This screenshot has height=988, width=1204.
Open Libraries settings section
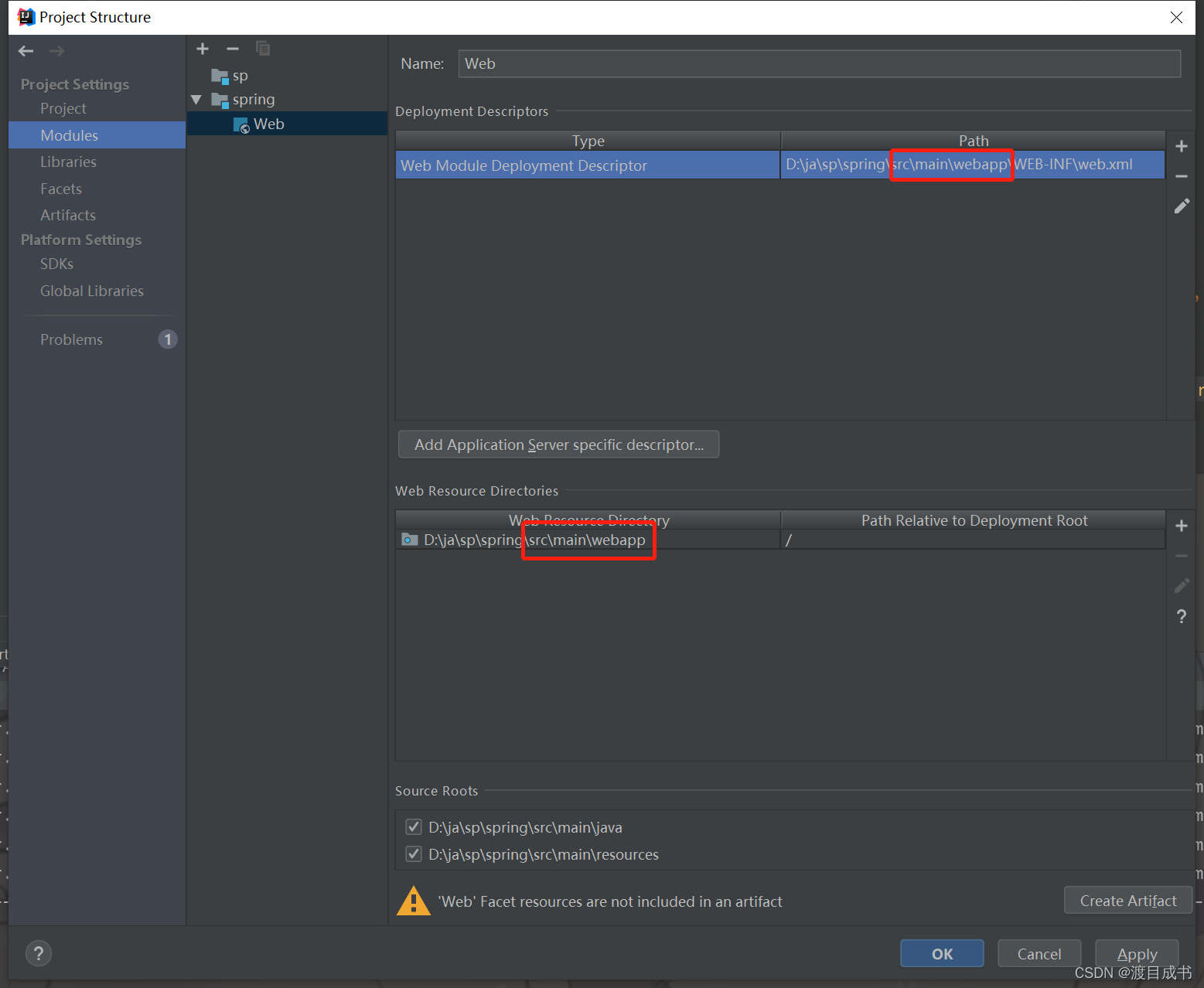tap(97, 162)
